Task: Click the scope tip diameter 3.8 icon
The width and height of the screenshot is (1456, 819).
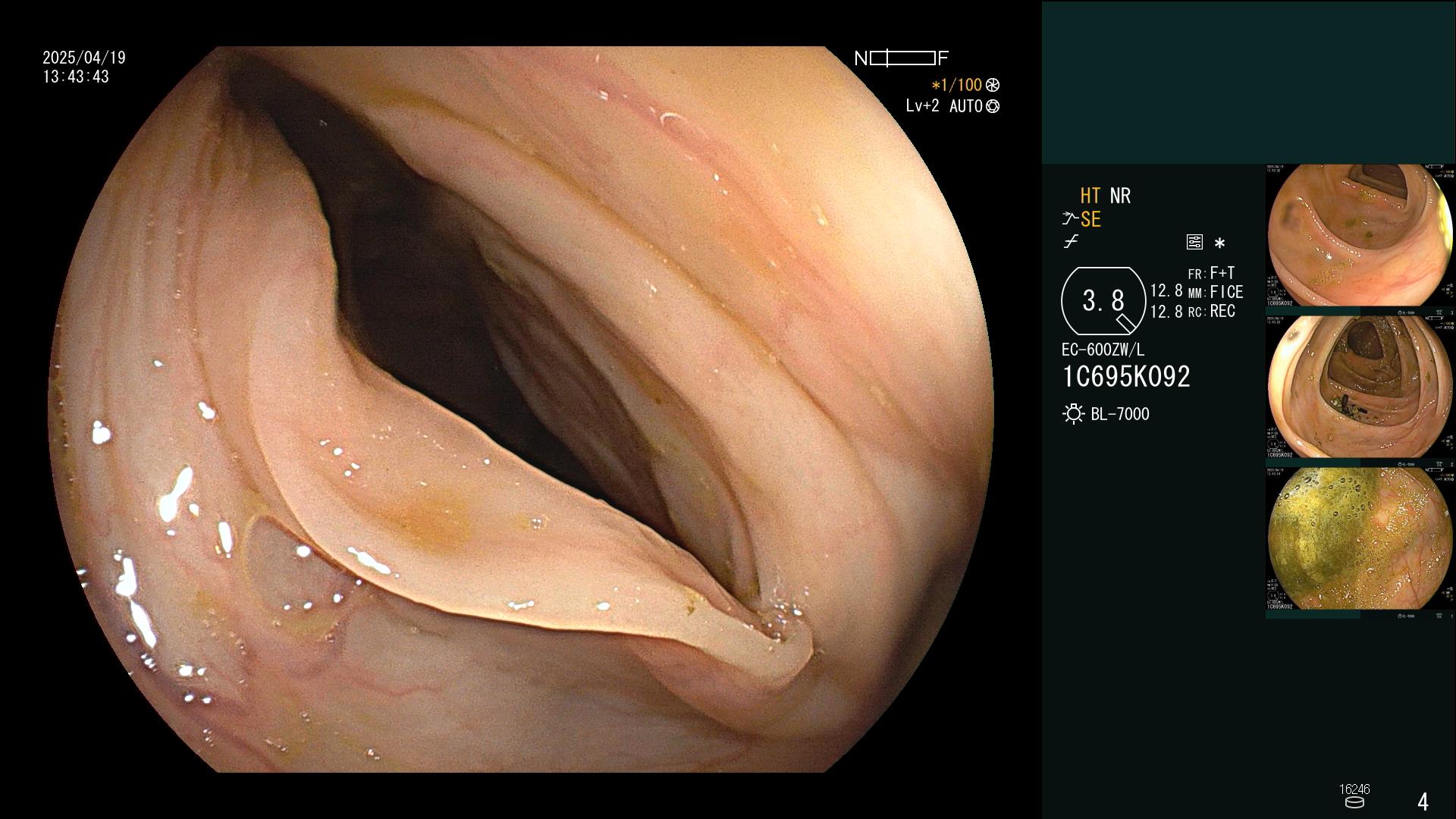Action: coord(1103,301)
